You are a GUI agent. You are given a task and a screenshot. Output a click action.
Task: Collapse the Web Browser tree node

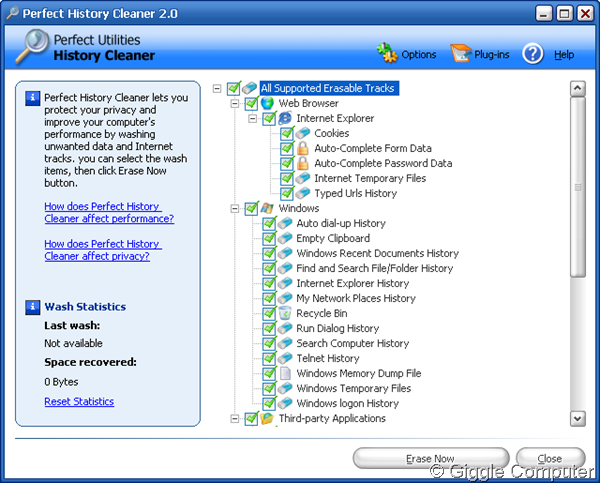coord(235,104)
